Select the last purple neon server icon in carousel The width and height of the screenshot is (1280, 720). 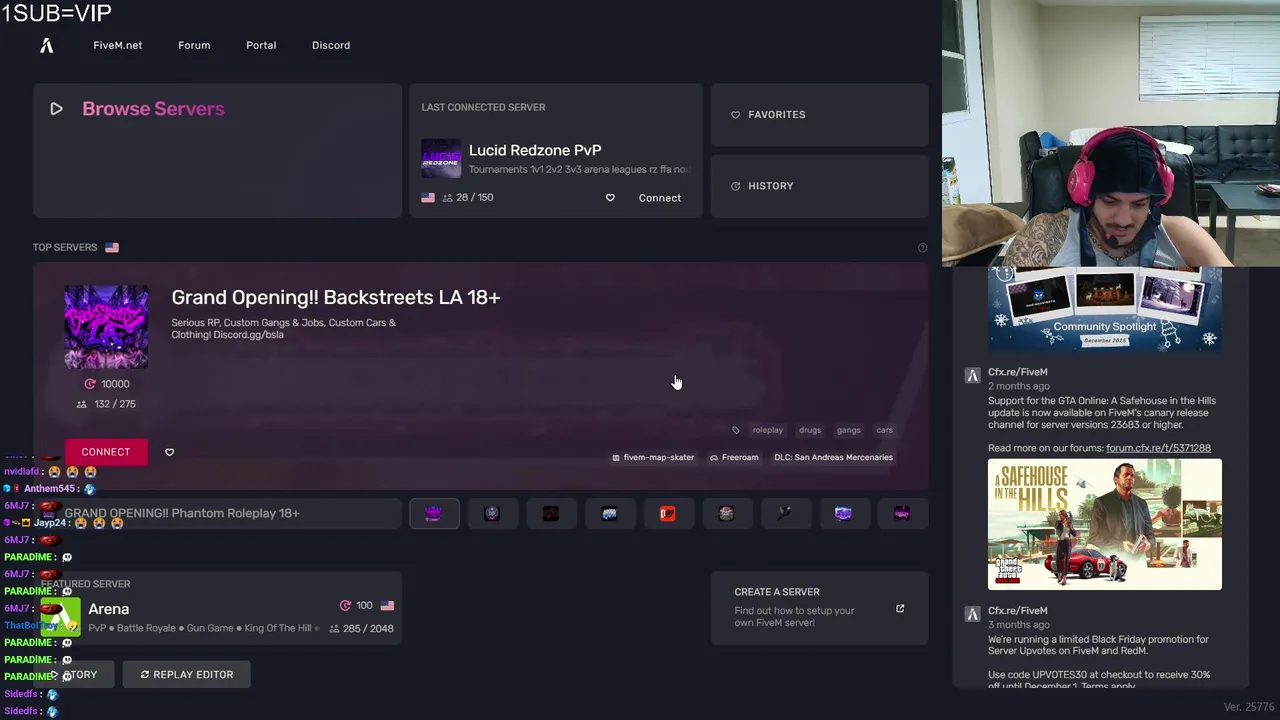point(902,513)
